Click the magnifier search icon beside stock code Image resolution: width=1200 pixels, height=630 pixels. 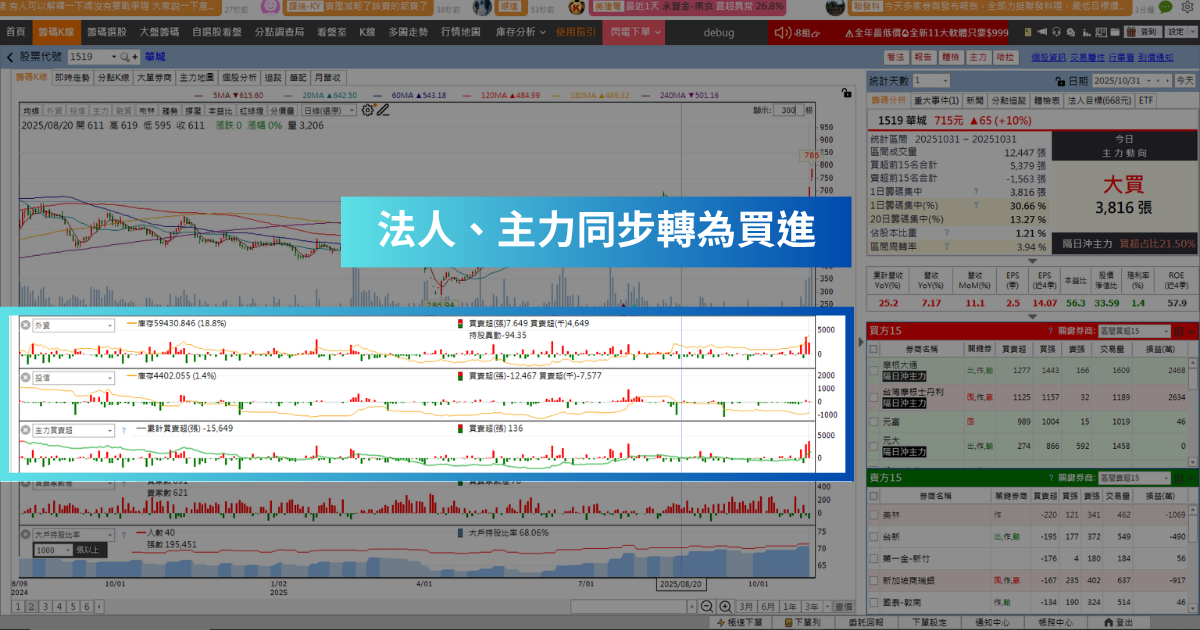124,58
